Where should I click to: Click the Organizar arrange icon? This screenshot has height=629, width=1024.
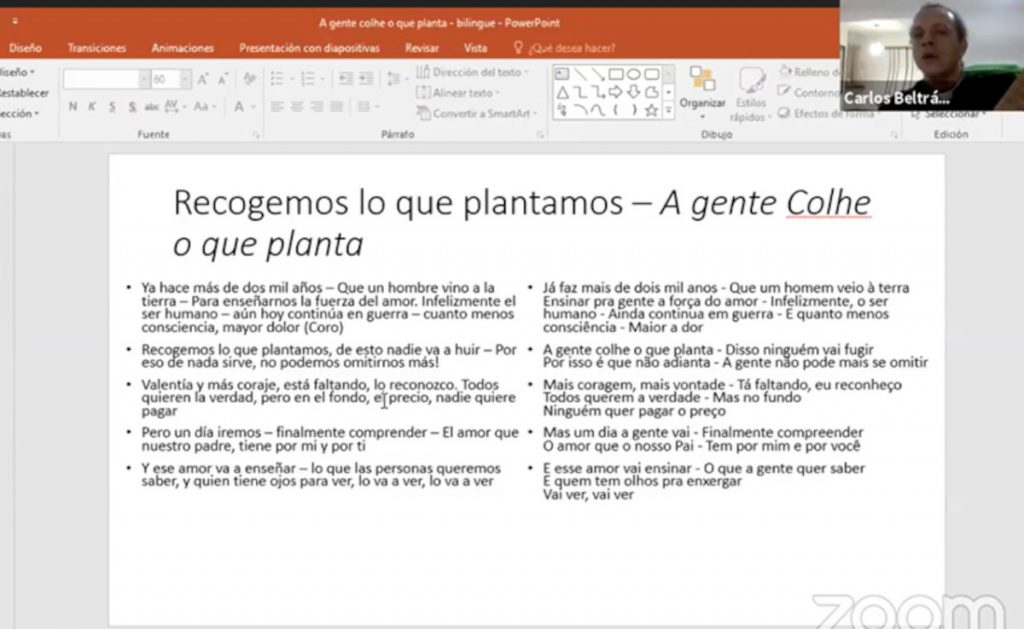(702, 88)
